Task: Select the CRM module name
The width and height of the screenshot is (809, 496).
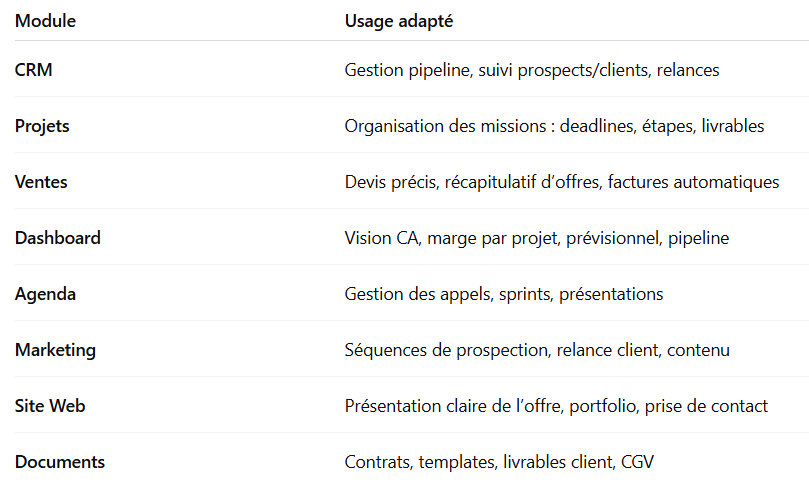Action: point(33,70)
